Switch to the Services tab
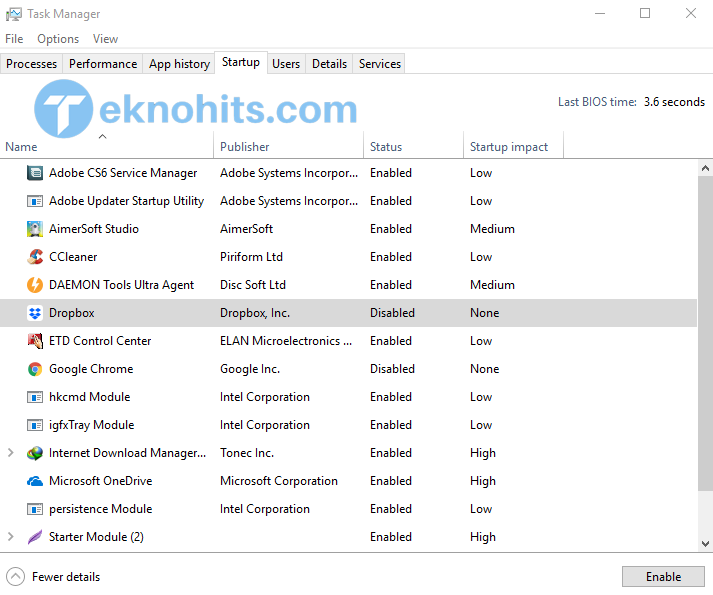This screenshot has width=713, height=595. coord(380,64)
